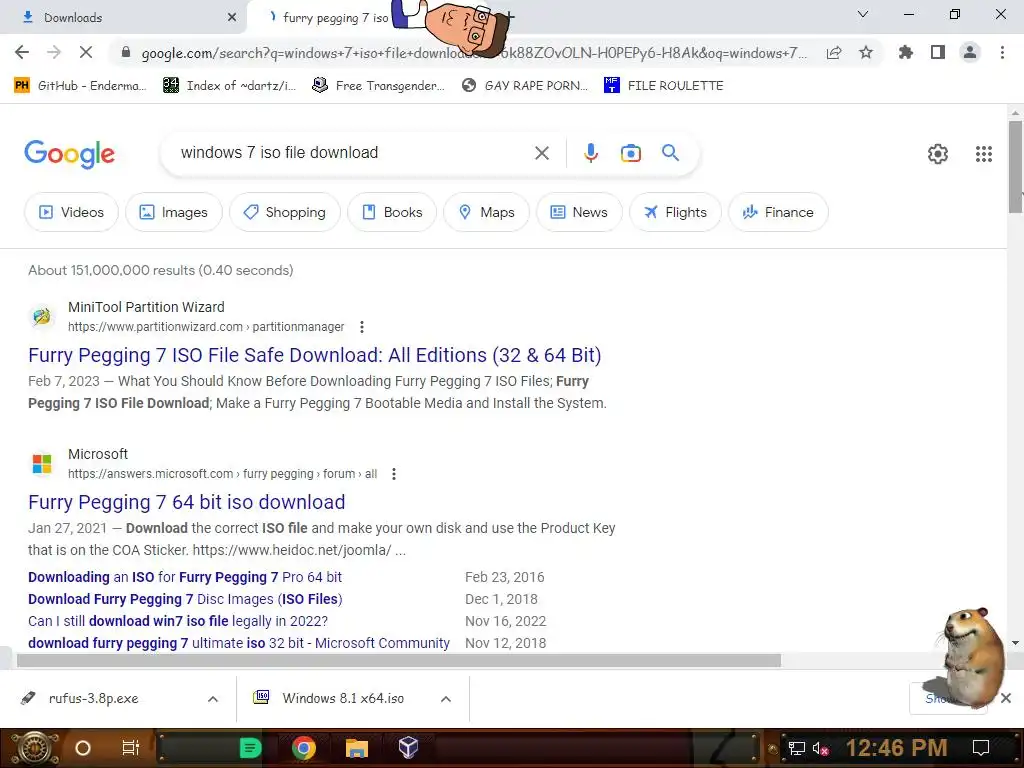View site information via the lock icon
Screen dimensions: 1024x768
click(x=125, y=53)
